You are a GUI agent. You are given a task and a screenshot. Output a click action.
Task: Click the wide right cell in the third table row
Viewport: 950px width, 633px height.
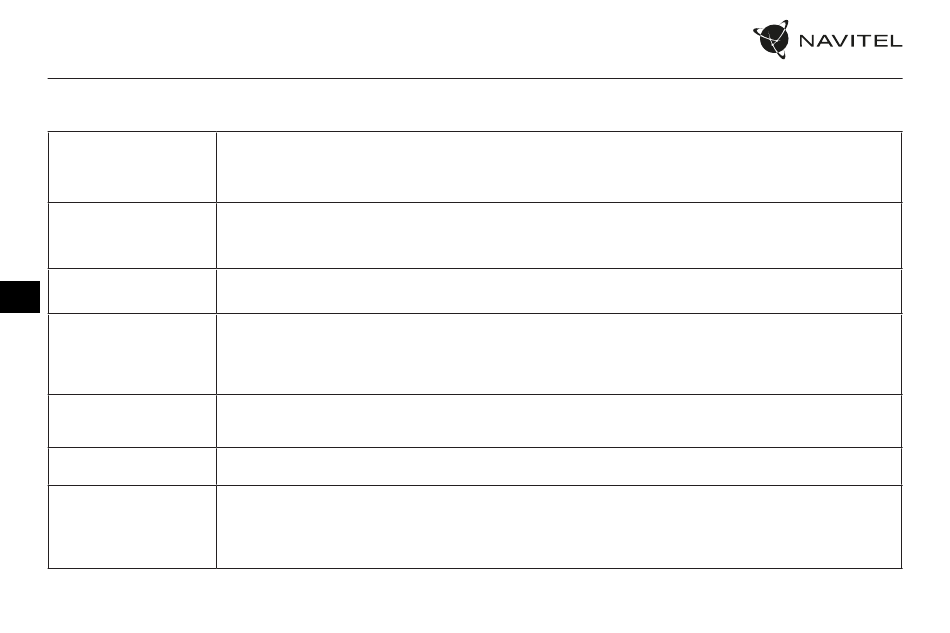coord(559,291)
